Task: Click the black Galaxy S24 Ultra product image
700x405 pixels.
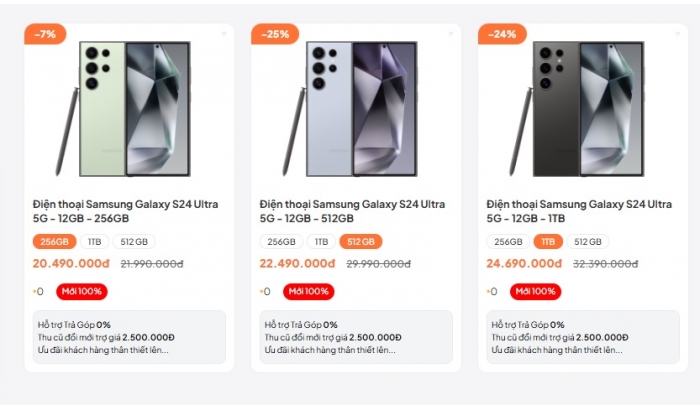Action: pyautogui.click(x=579, y=108)
